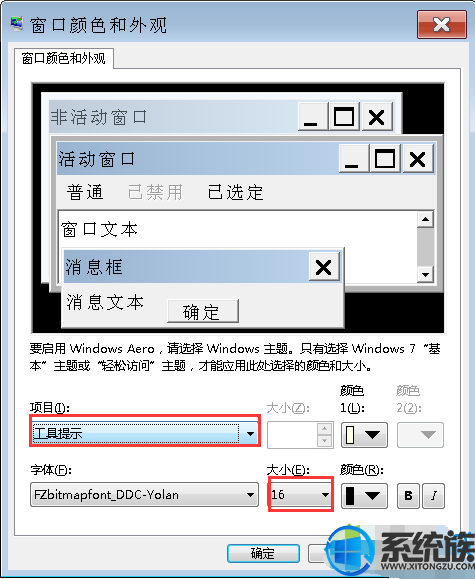The image size is (475, 579).
Task: Click the preview scrollbar up arrow
Action: (426, 219)
